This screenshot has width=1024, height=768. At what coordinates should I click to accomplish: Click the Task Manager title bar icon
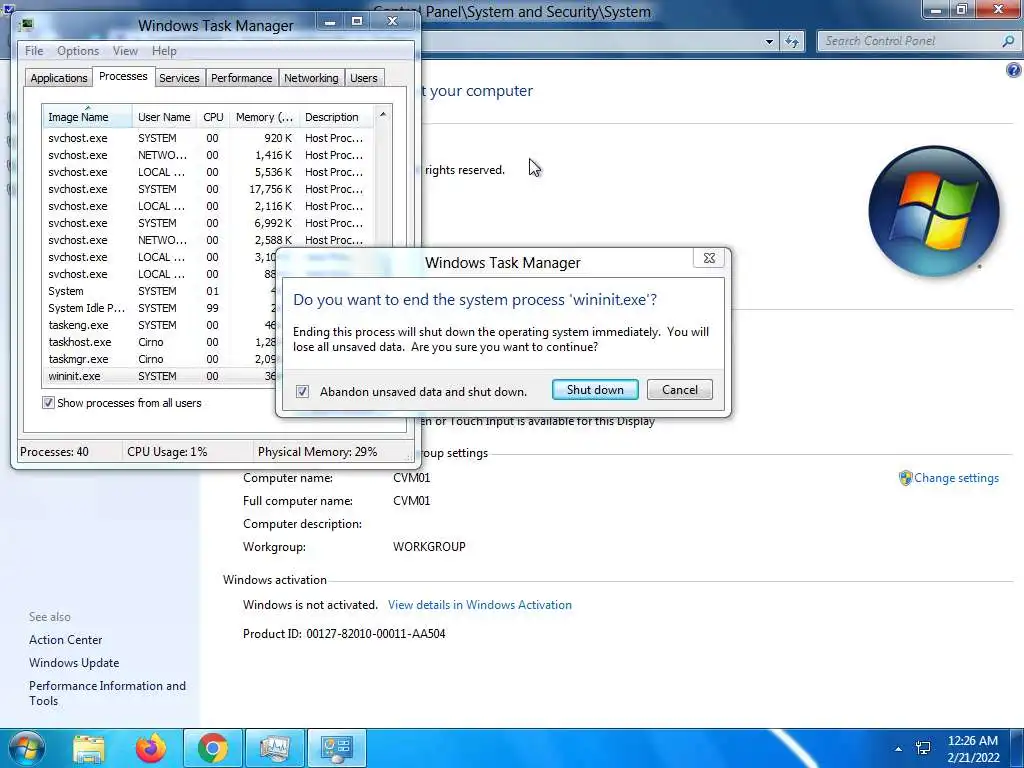(26, 25)
